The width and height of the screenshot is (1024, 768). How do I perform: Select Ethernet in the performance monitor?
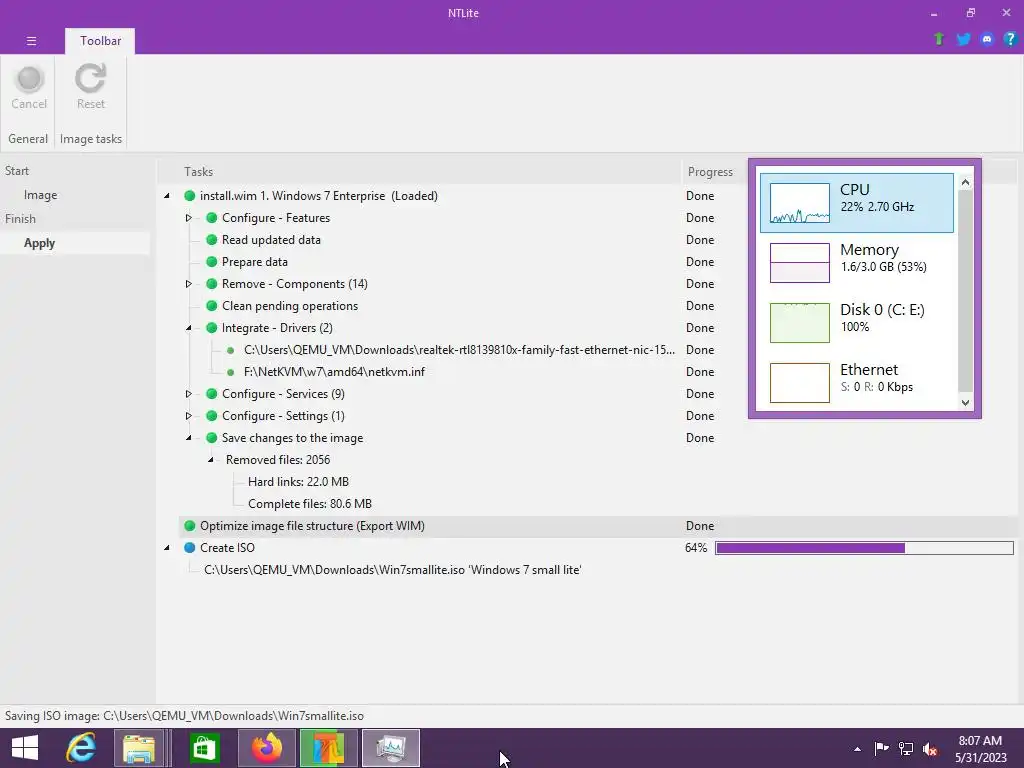coord(857,382)
